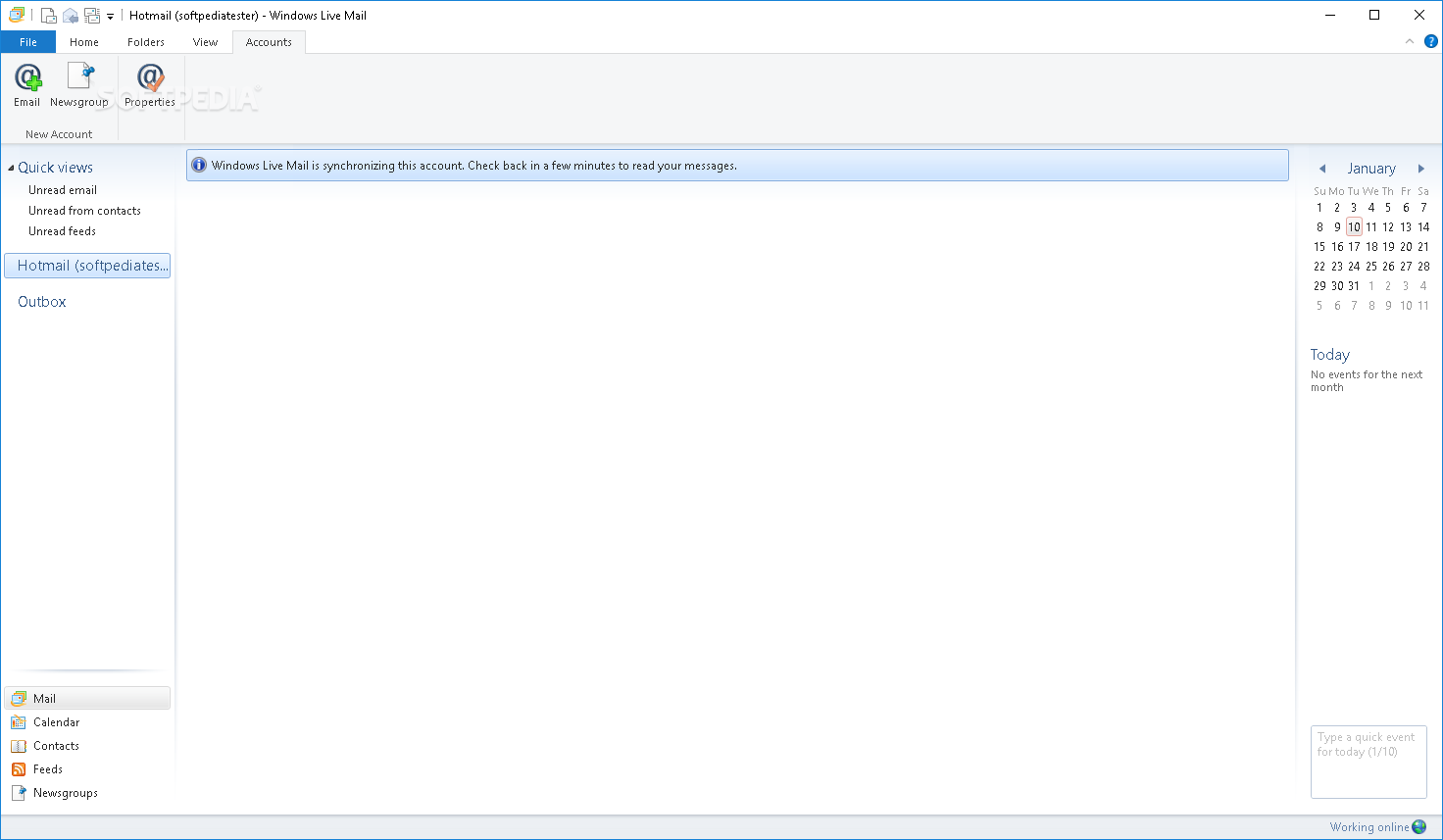Select January 31 in the calendar
The width and height of the screenshot is (1443, 840).
tap(1354, 285)
